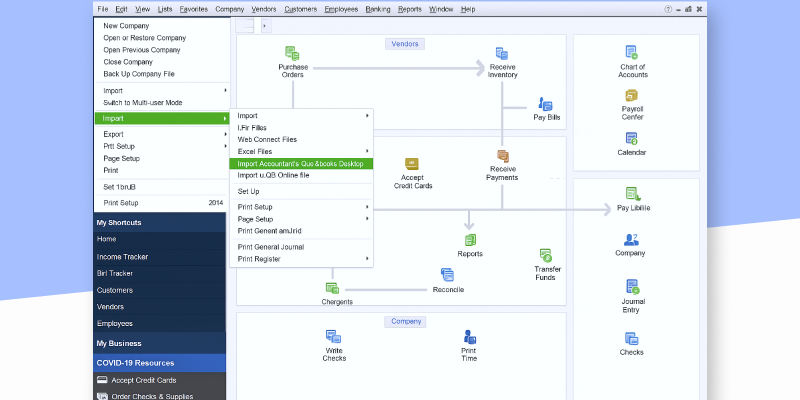The height and width of the screenshot is (400, 800).
Task: Open the Calendar icon
Action: (632, 139)
